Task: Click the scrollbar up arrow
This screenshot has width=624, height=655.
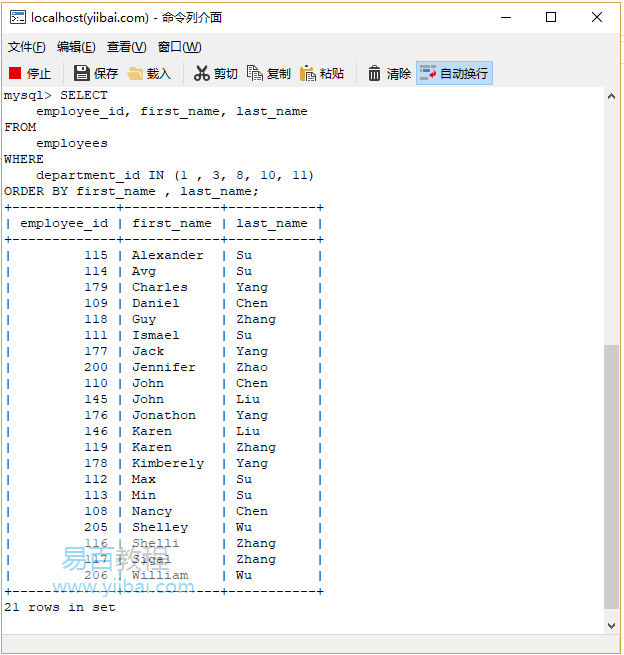Action: (611, 96)
